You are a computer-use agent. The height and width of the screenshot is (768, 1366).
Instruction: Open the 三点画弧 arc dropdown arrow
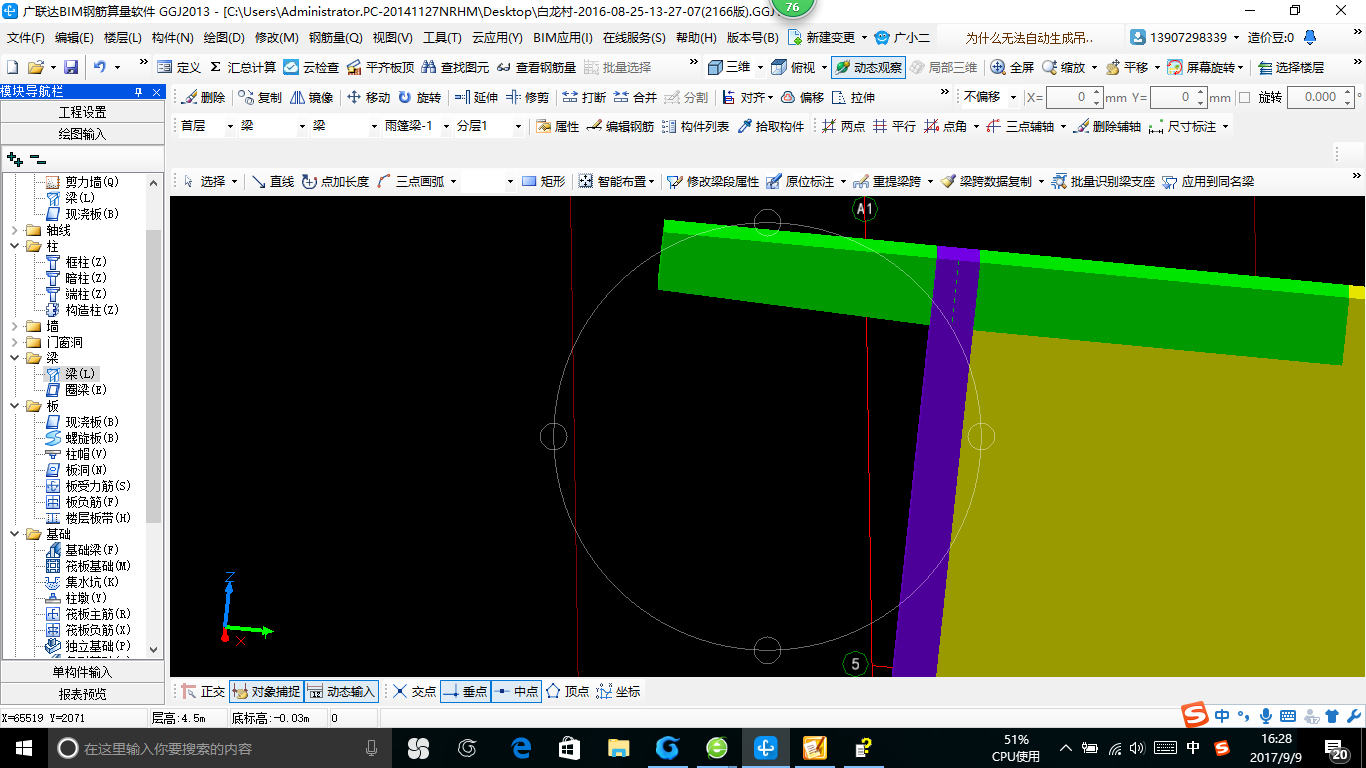click(x=453, y=181)
